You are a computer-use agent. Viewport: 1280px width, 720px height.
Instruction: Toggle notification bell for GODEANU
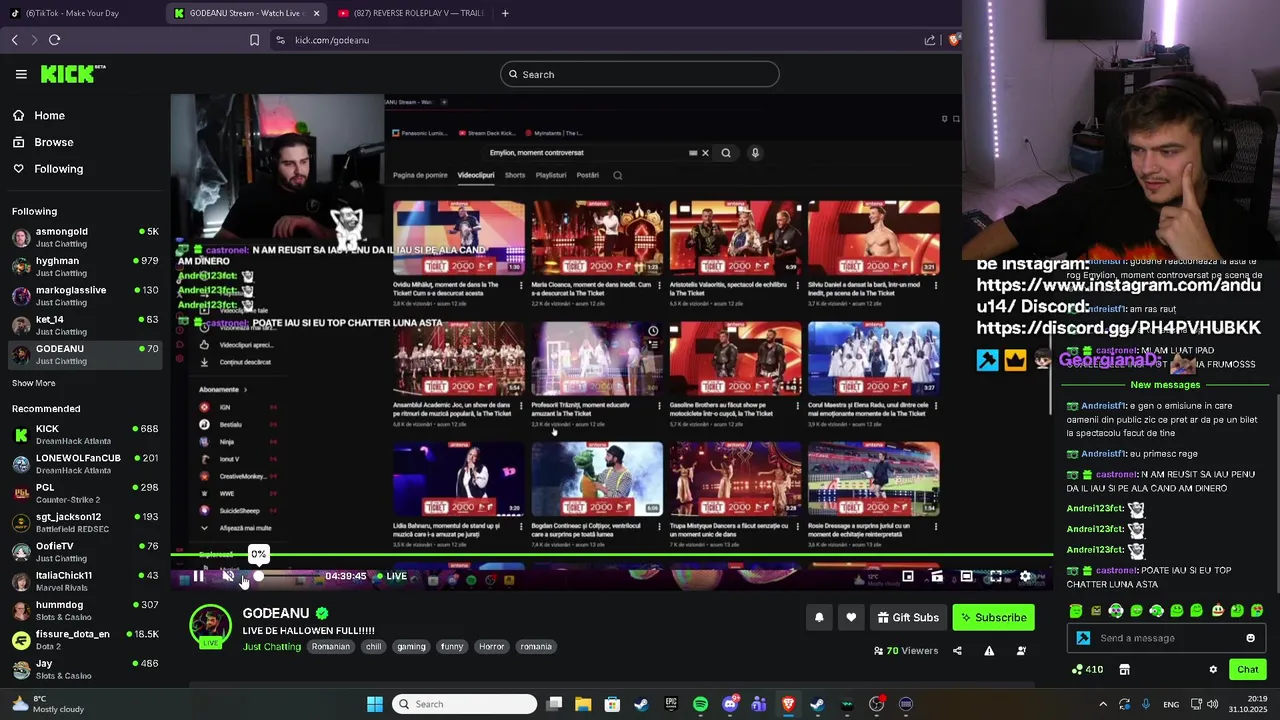[819, 618]
